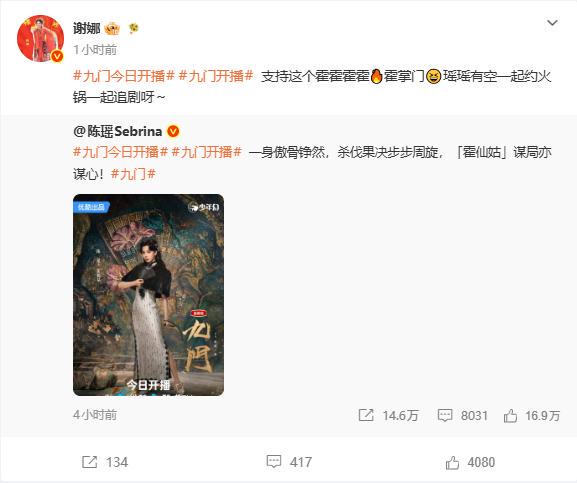The image size is (577, 483).
Task: Open the 1小时前 timestamp link
Action: pos(95,50)
